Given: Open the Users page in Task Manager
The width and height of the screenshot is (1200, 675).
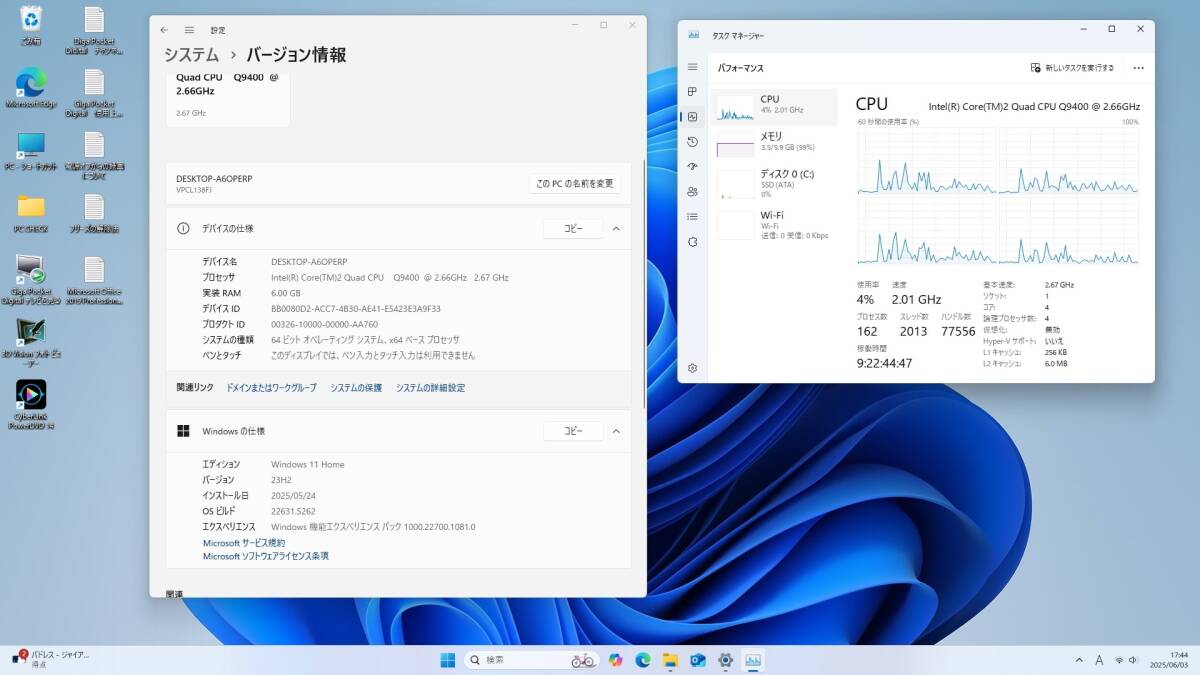Looking at the screenshot, I should [692, 192].
